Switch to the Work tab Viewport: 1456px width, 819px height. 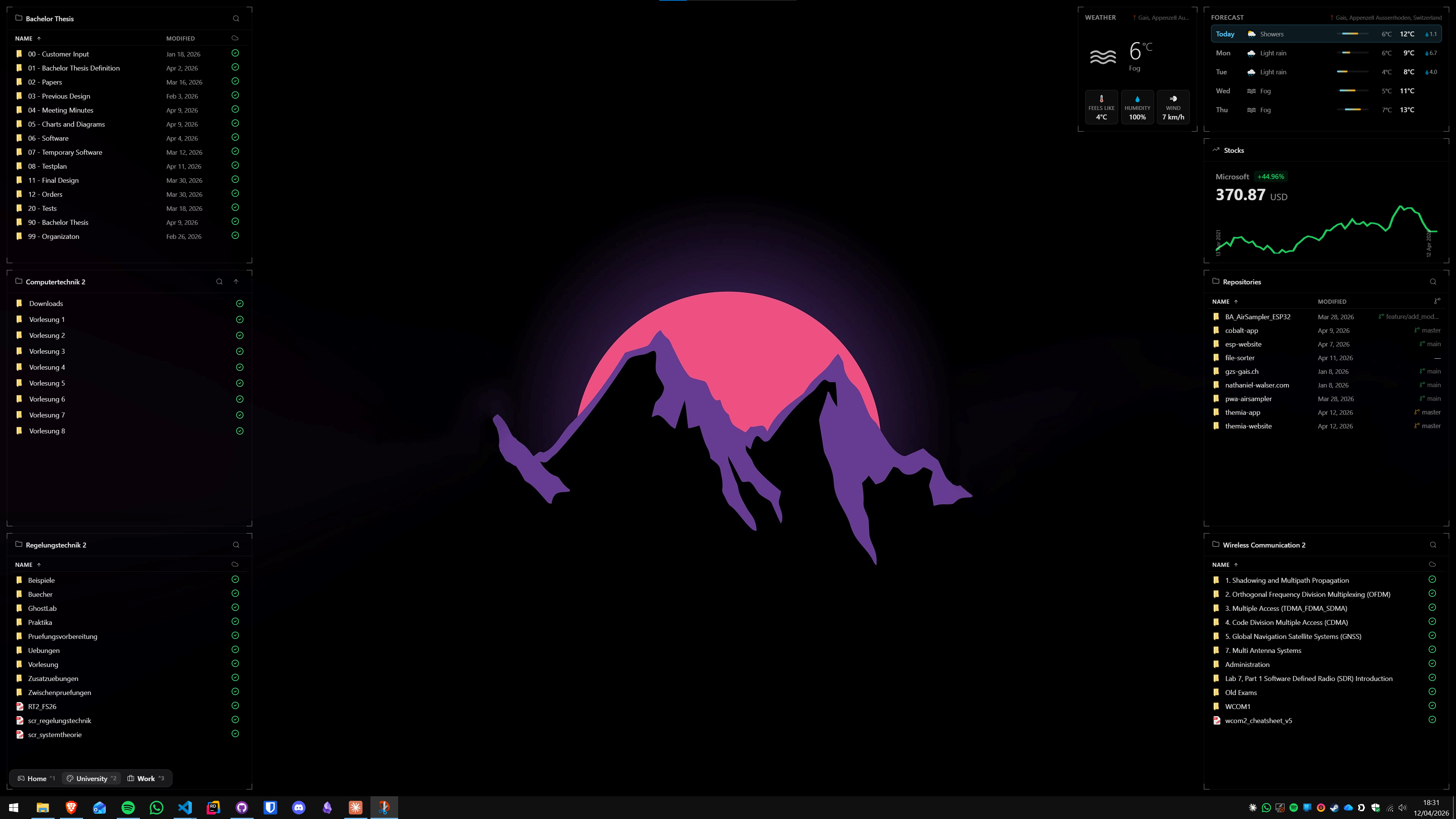point(145,778)
